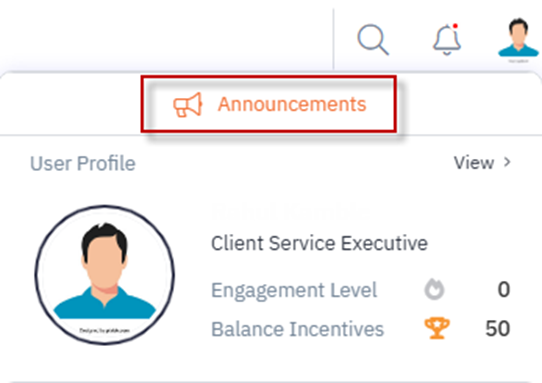The height and width of the screenshot is (383, 542).
Task: Click the tiny caption under the top-bar avatar
Action: pyautogui.click(x=518, y=61)
